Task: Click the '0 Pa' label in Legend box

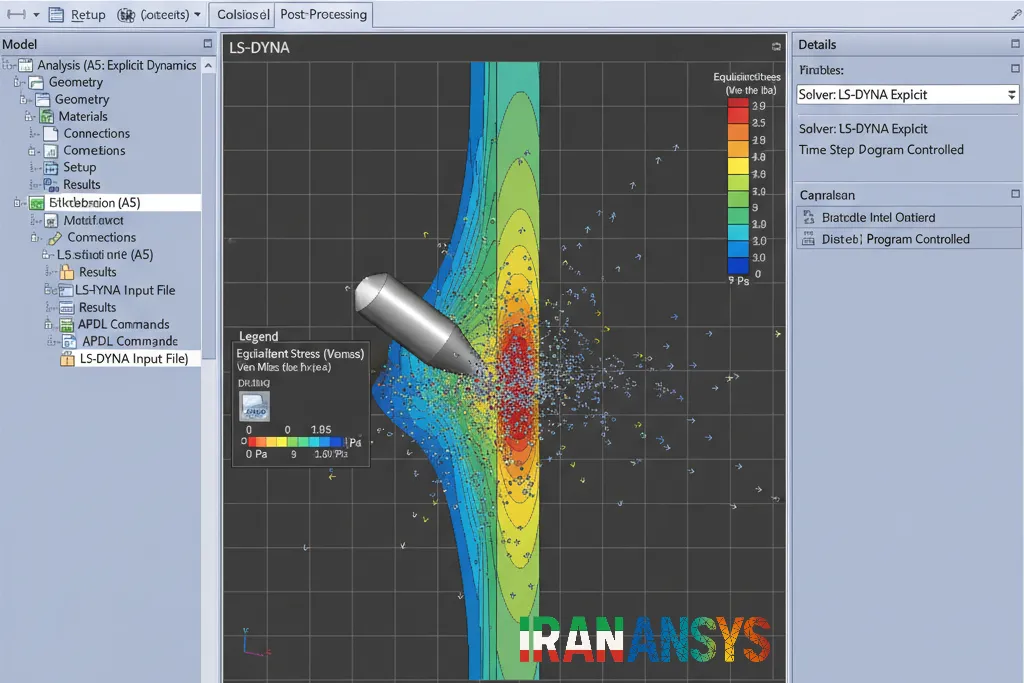Action: point(256,454)
